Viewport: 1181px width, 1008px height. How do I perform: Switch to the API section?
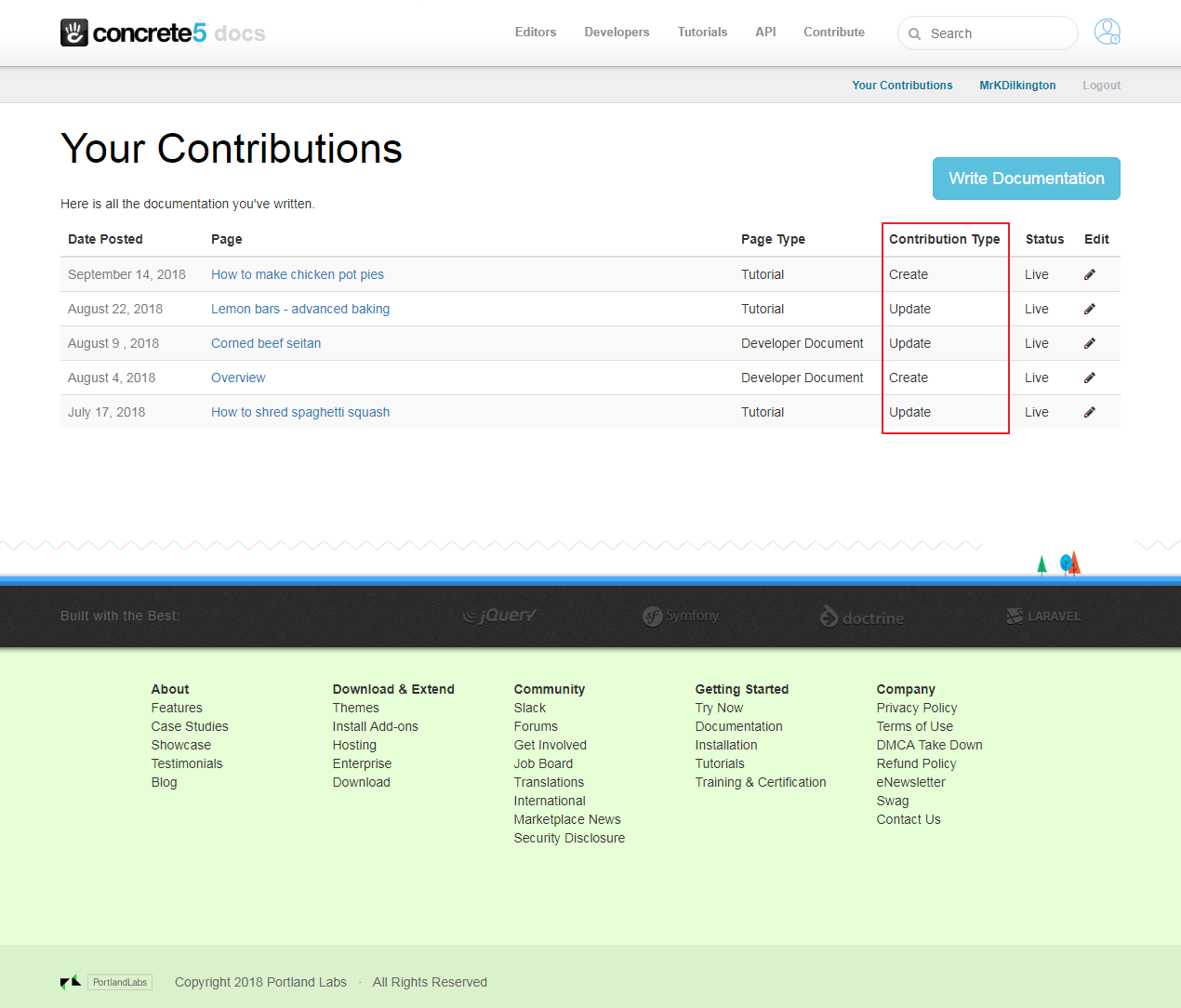tap(765, 32)
